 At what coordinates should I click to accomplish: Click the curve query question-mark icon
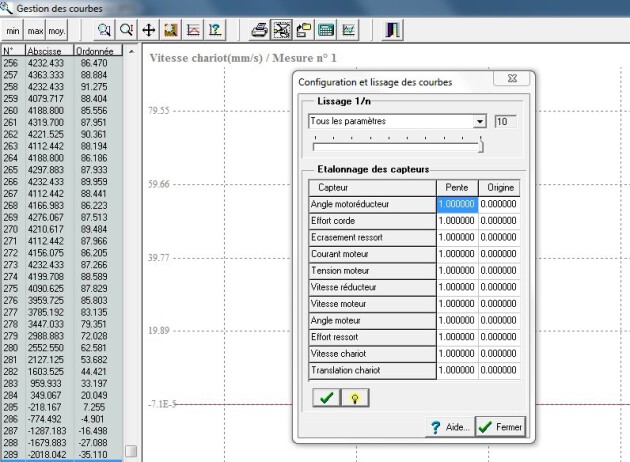[215, 30]
